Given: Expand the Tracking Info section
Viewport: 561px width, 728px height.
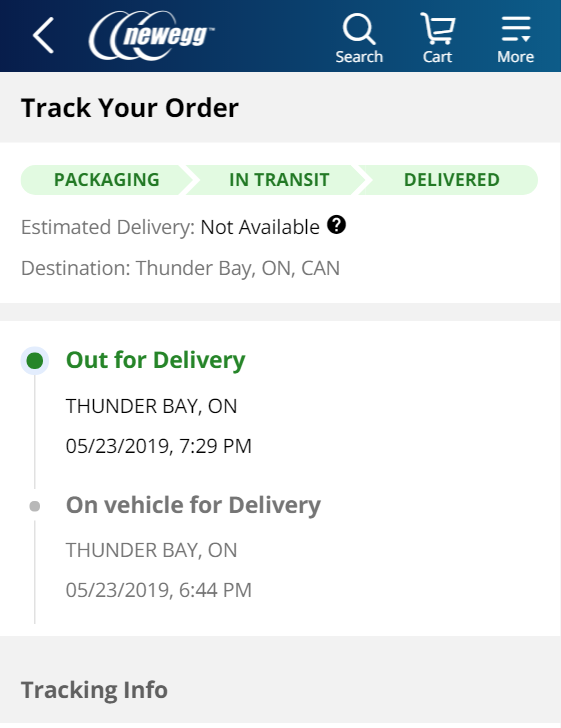Looking at the screenshot, I should click(94, 690).
